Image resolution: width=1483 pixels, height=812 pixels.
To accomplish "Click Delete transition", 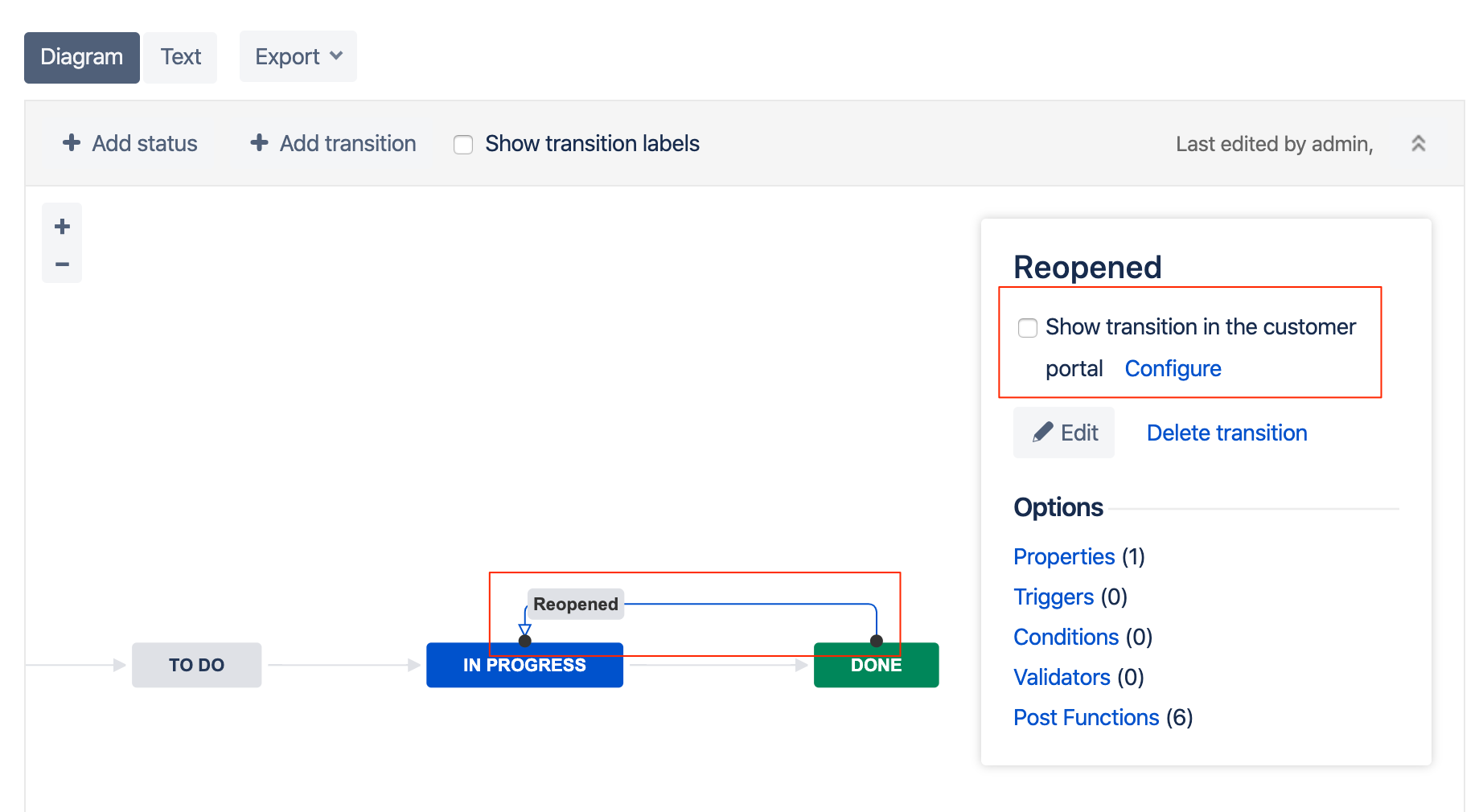I will (1226, 433).
